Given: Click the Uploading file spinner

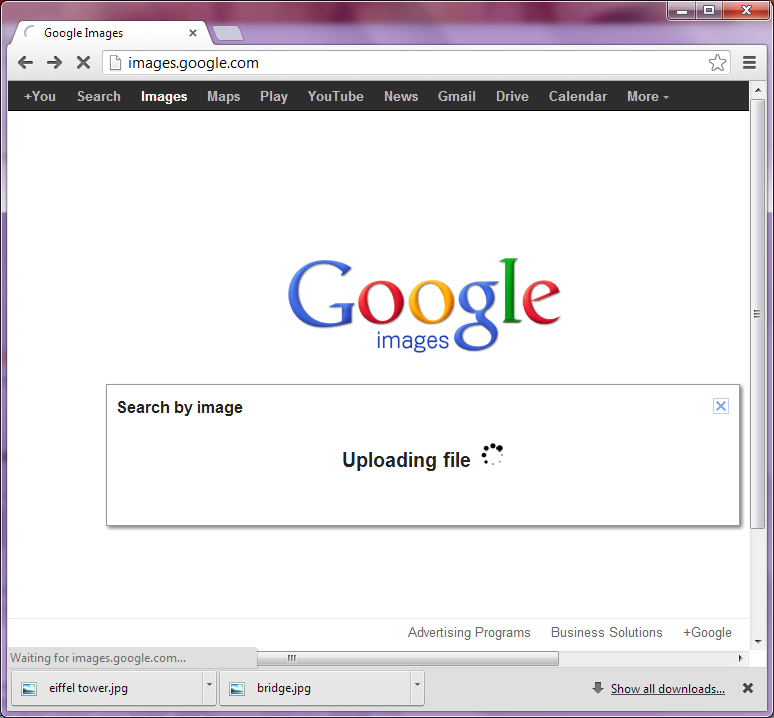Looking at the screenshot, I should pyautogui.click(x=492, y=454).
